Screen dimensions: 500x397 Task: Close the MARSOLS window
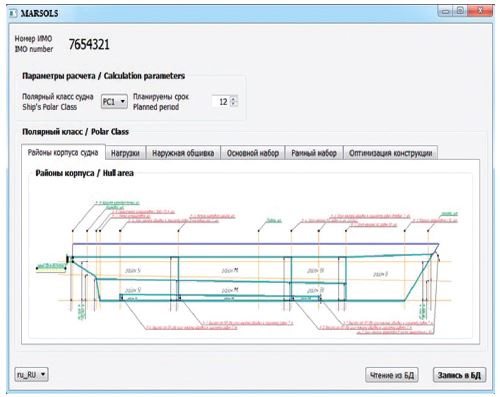(x=480, y=11)
